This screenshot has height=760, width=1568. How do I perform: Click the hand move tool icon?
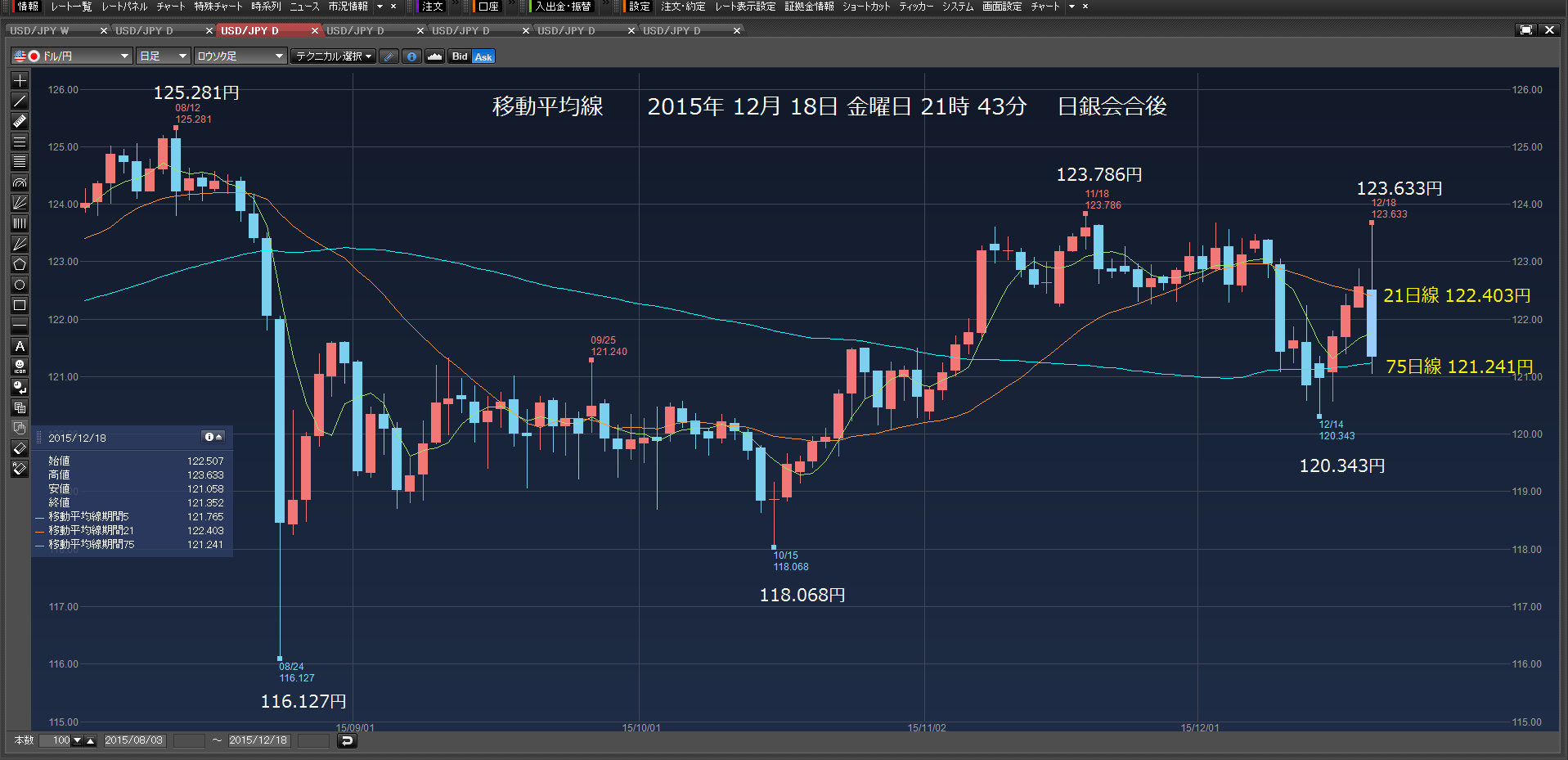[20, 428]
